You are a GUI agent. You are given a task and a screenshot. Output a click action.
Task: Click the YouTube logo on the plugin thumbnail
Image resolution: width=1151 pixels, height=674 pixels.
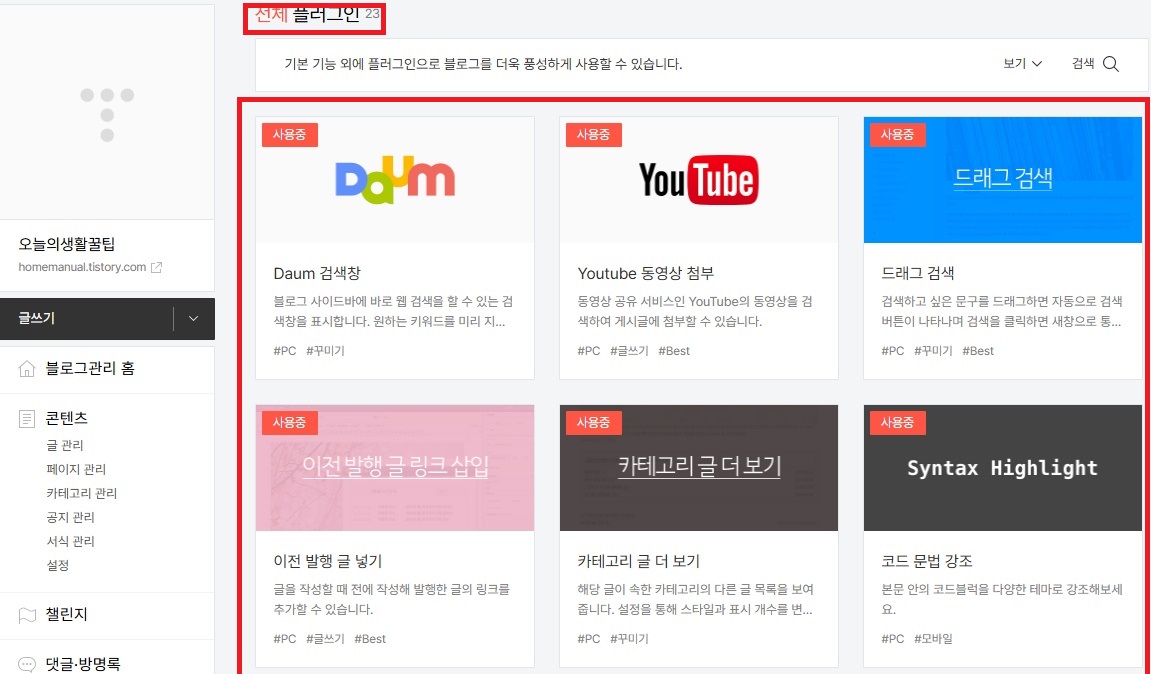[698, 180]
